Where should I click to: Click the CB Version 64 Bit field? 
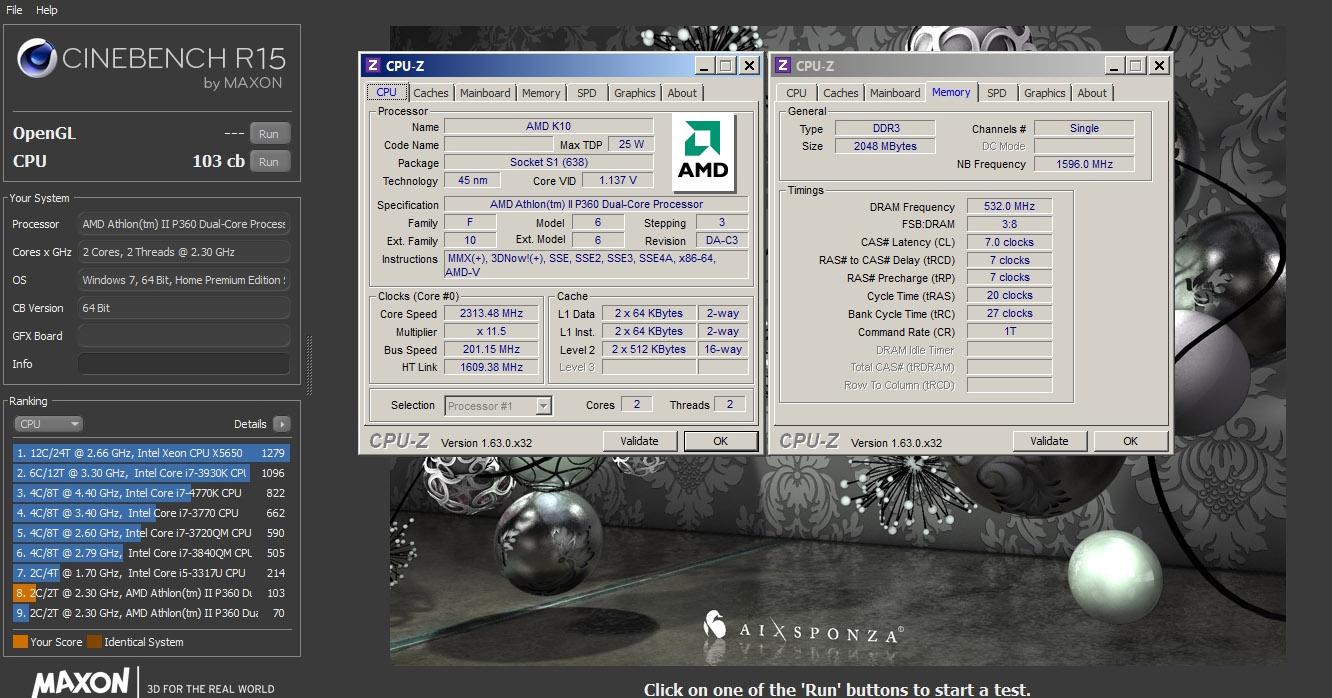pyautogui.click(x=184, y=308)
